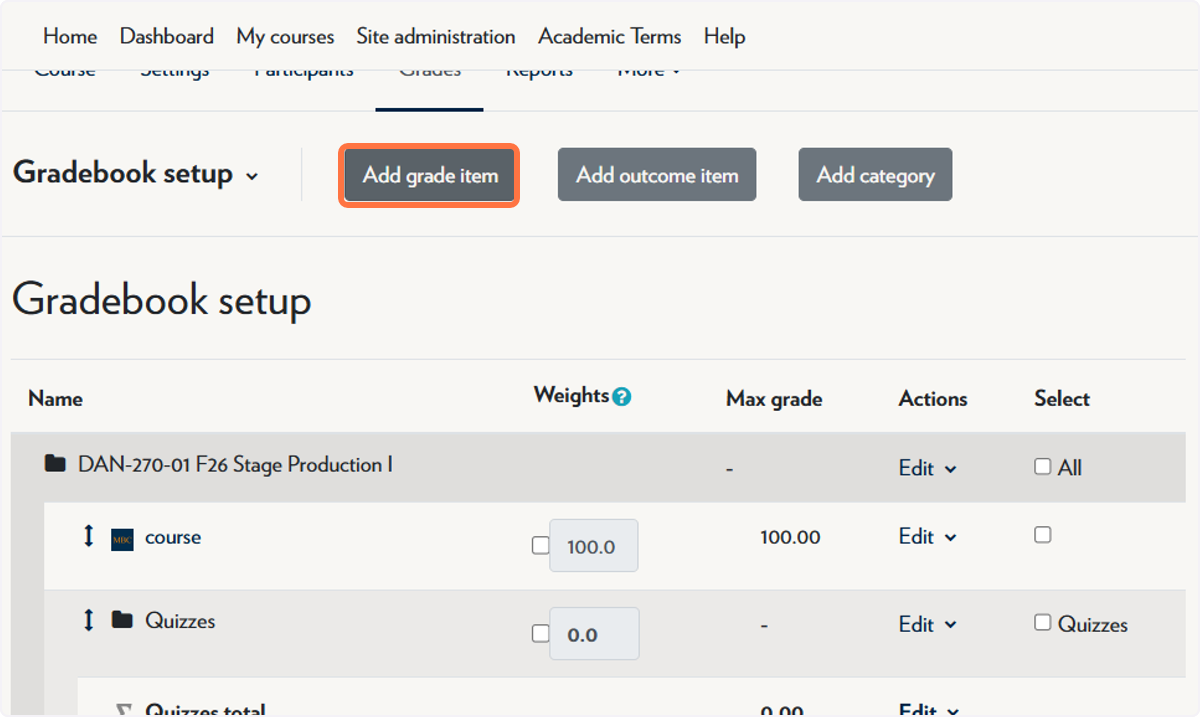Screen dimensions: 1200x717
Task: Open Academic Terms menu
Action: [610, 36]
